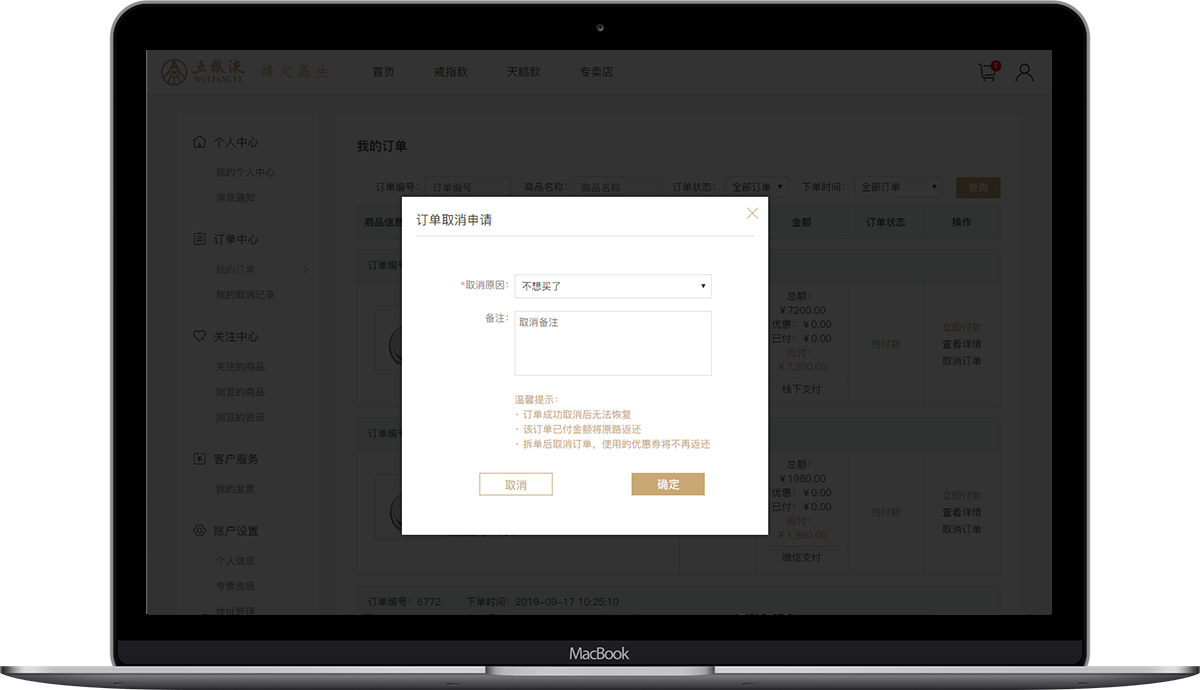Viewport: 1200px width, 690px height.
Task: Click the home icon beside 个人中心
Action: 199,141
